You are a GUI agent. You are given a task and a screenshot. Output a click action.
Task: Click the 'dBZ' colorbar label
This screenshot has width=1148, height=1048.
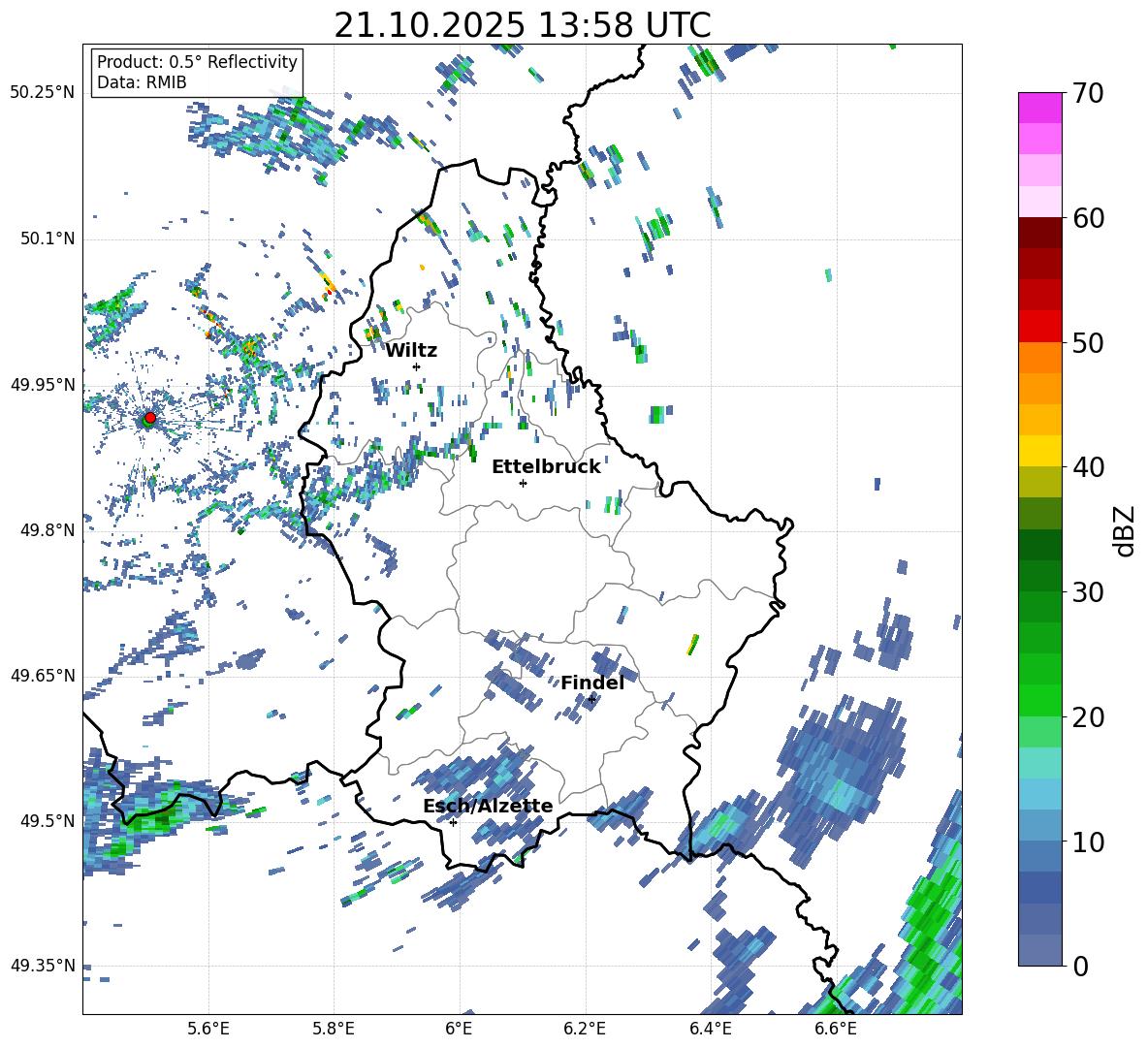pyautogui.click(x=1126, y=530)
